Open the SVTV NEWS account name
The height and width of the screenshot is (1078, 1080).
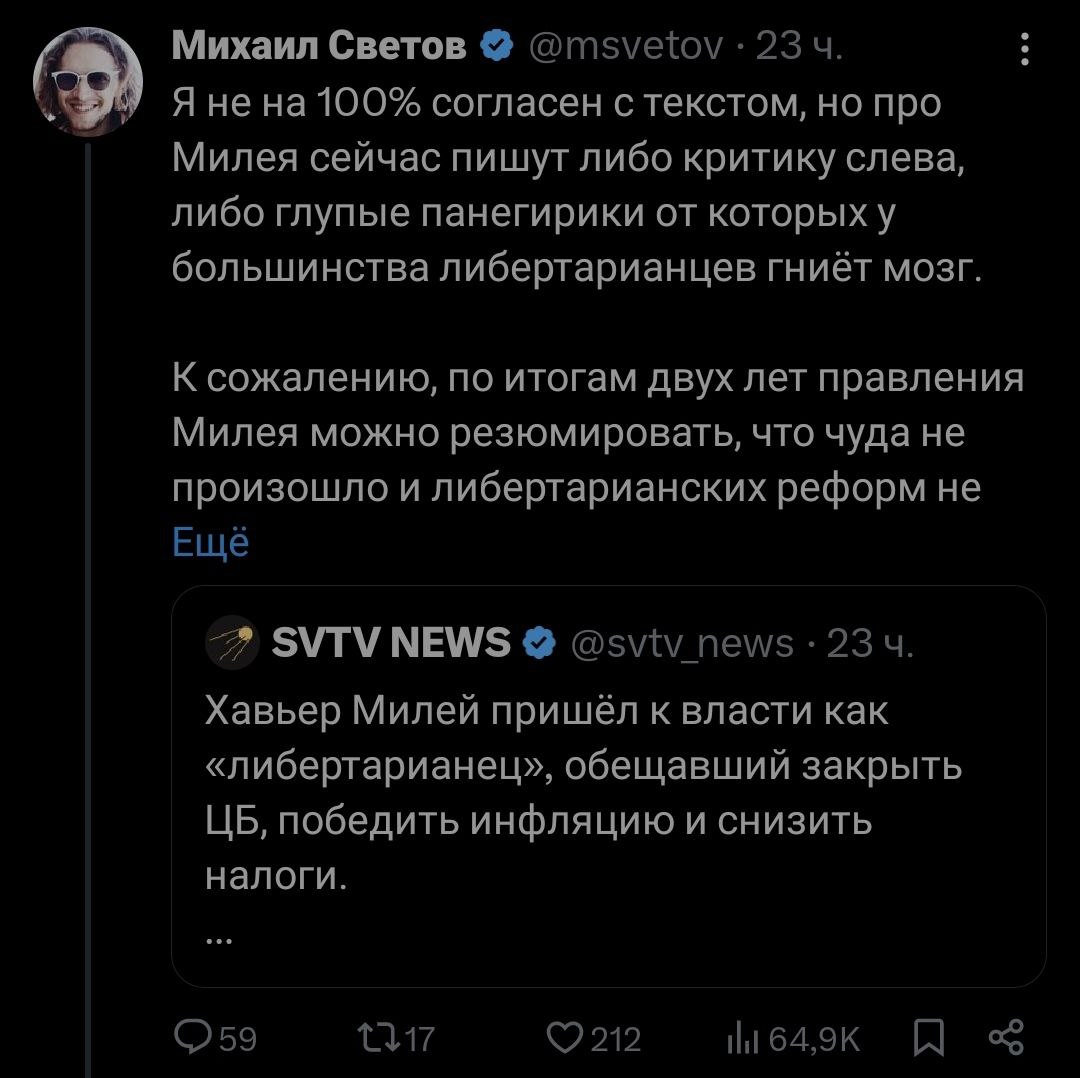point(391,644)
